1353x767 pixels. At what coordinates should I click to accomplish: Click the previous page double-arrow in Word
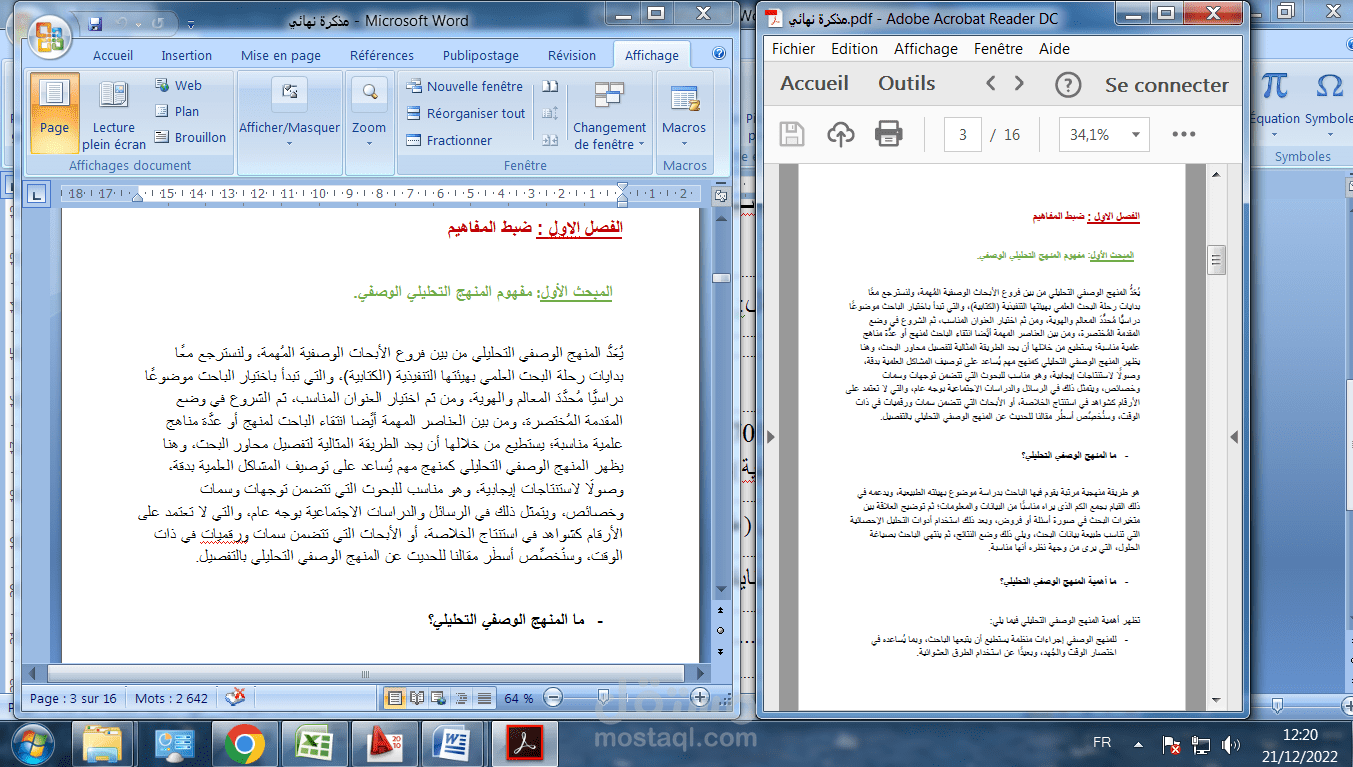720,612
